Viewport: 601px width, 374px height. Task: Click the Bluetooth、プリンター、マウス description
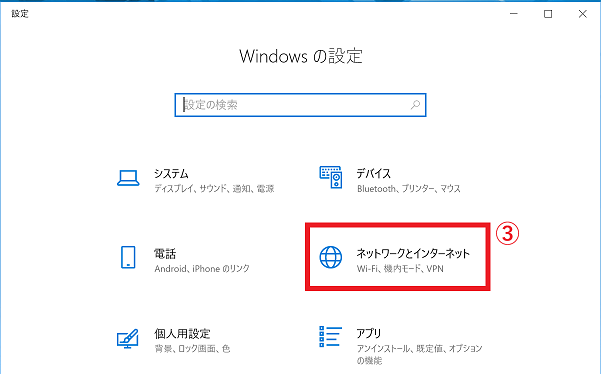(x=409, y=189)
